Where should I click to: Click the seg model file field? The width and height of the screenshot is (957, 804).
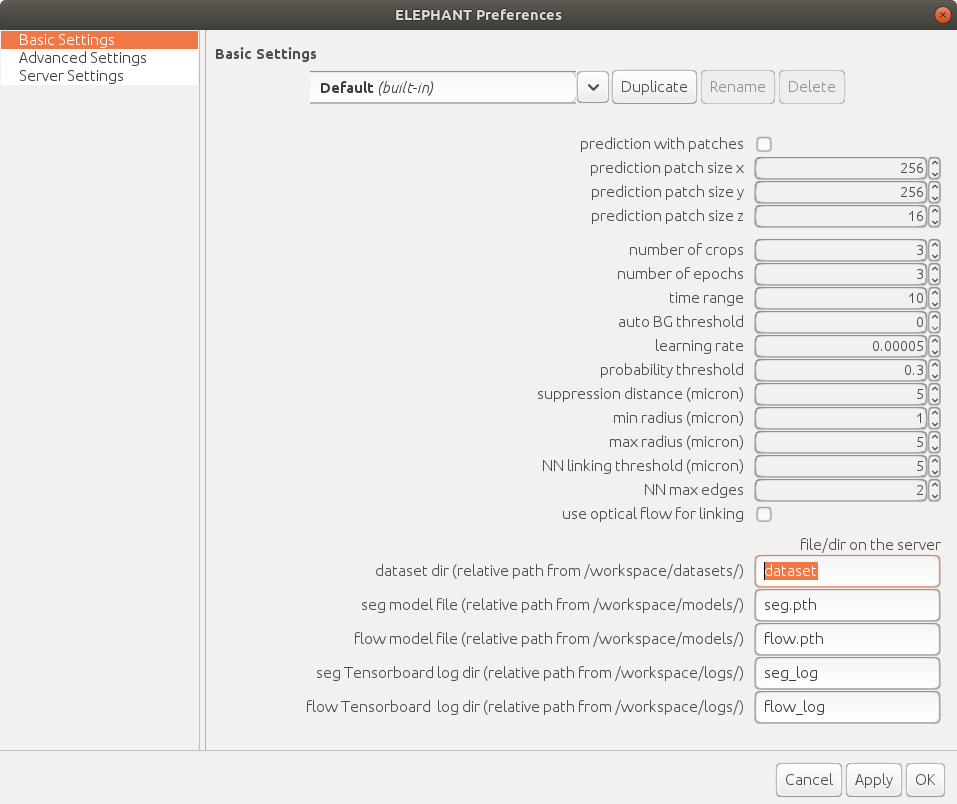[847, 605]
